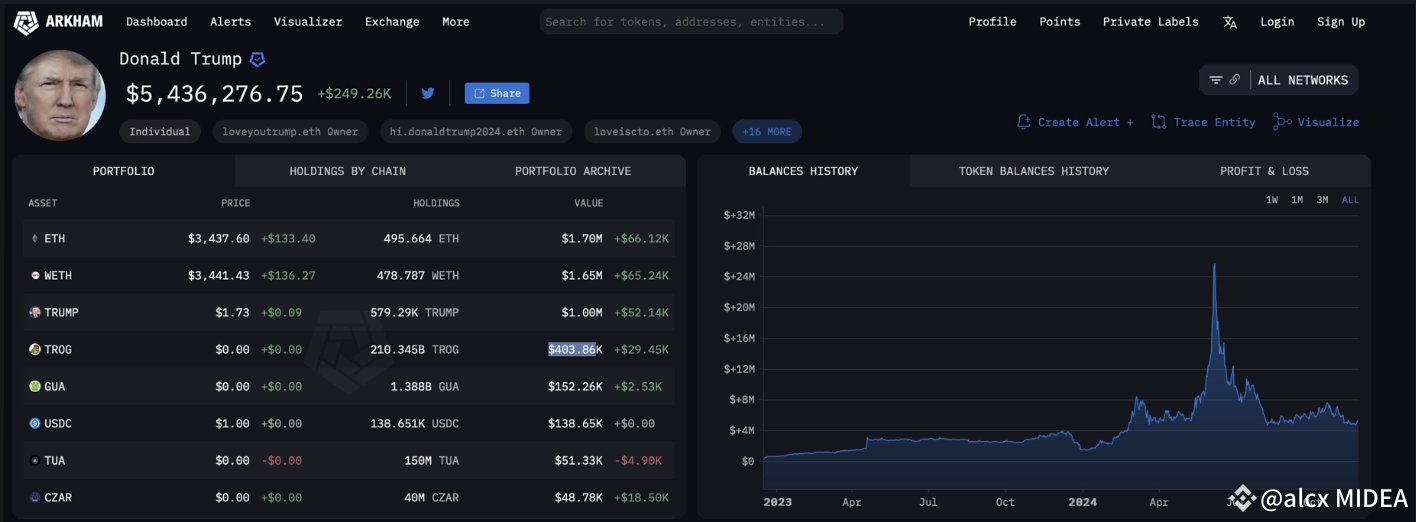Click the balance history chart peak

point(1213,266)
